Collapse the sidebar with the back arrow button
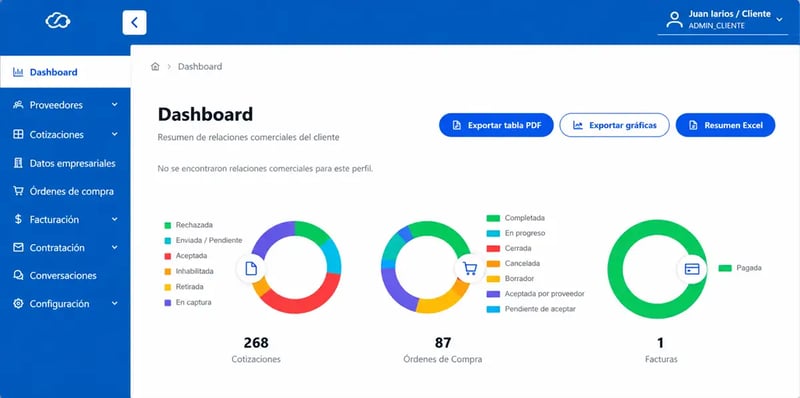 pyautogui.click(x=134, y=22)
